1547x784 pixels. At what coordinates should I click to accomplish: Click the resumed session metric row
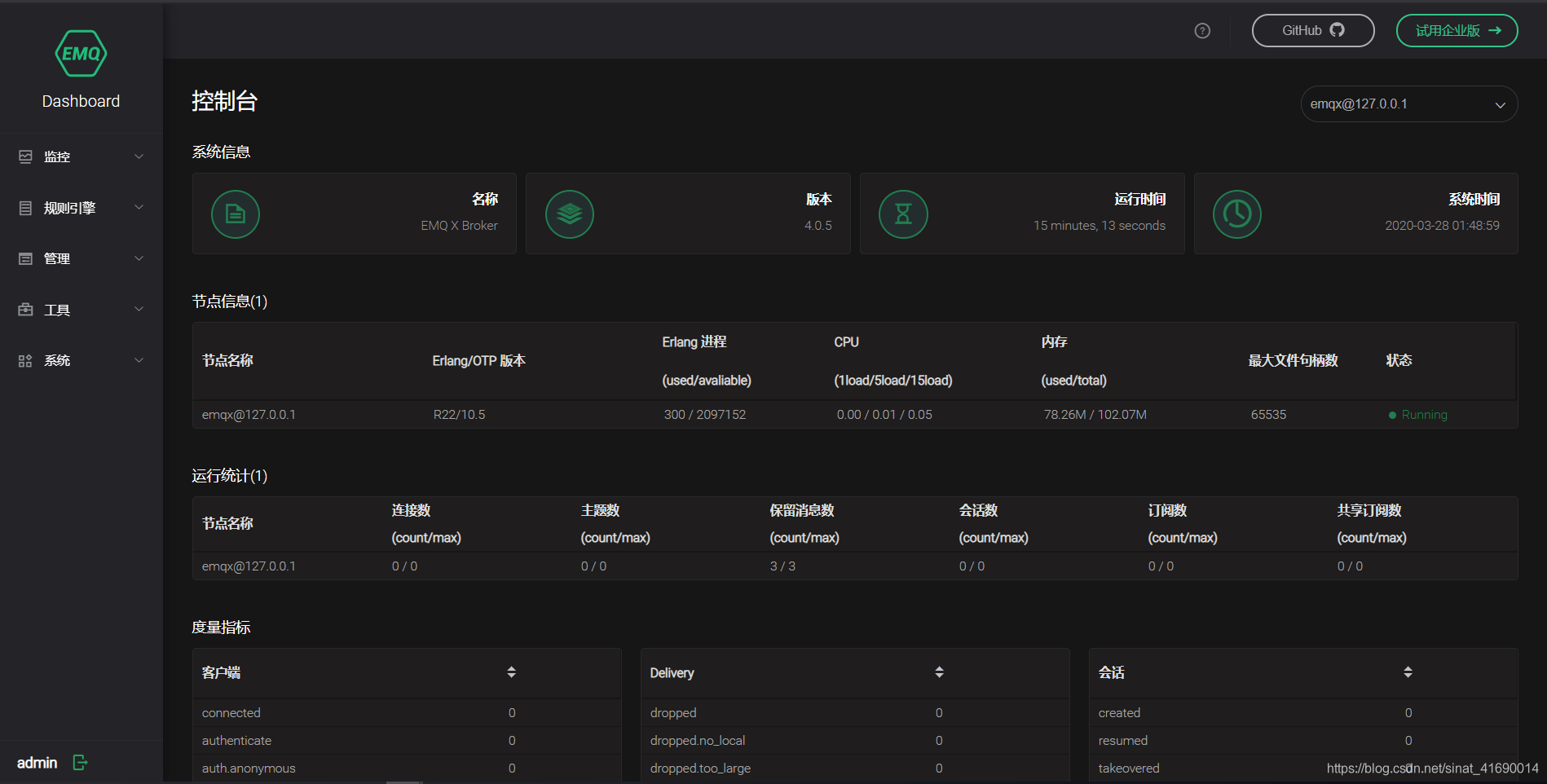[1303, 741]
